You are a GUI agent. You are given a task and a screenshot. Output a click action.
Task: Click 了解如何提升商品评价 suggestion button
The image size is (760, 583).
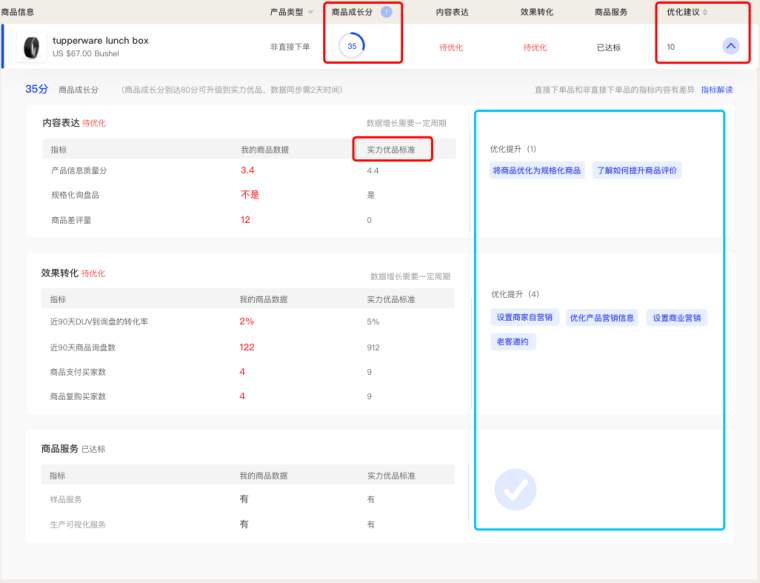pyautogui.click(x=636, y=170)
